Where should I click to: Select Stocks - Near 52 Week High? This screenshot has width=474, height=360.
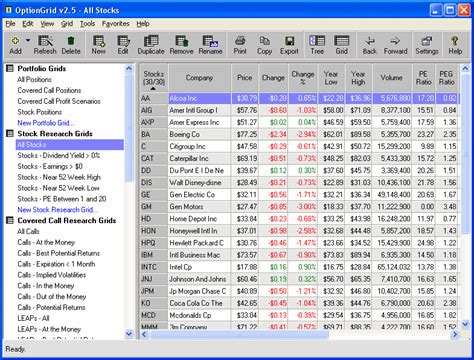59,177
